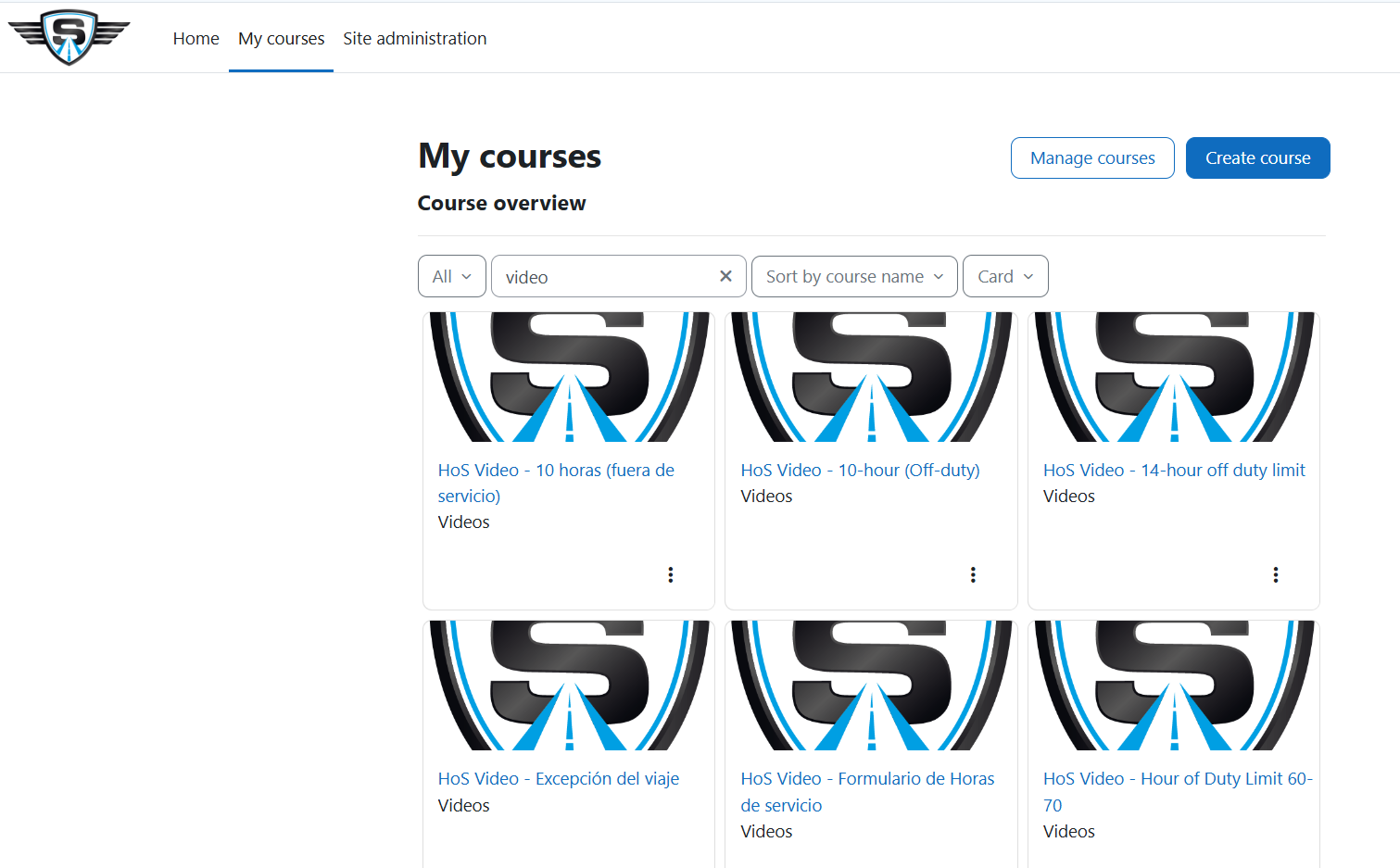Image resolution: width=1400 pixels, height=868 pixels.
Task: Click thumbnail of 10-hour (Off-duty) course
Action: point(871,377)
